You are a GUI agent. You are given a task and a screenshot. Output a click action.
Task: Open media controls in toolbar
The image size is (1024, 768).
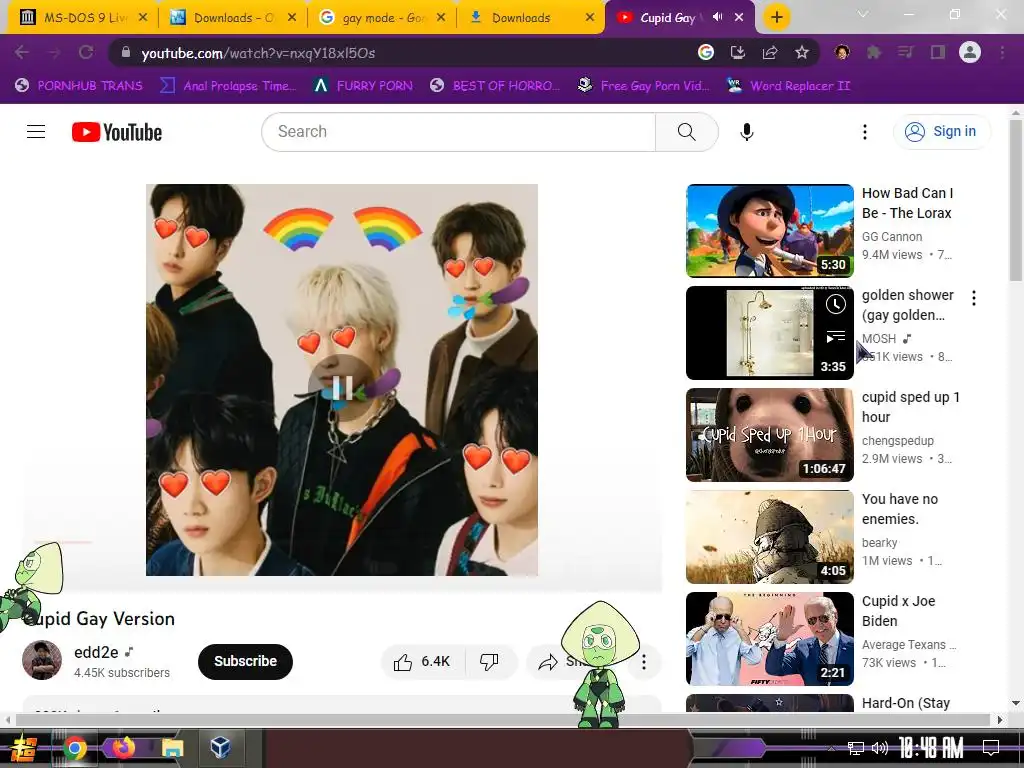[x=906, y=53]
